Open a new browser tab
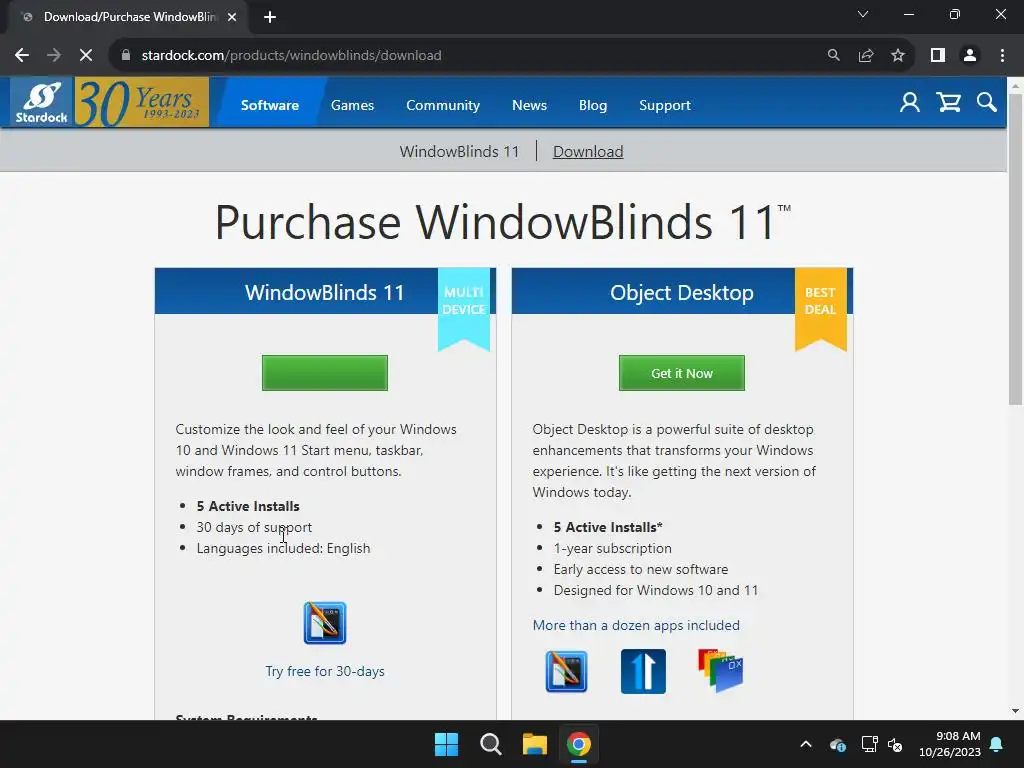This screenshot has height=768, width=1024. click(x=270, y=17)
